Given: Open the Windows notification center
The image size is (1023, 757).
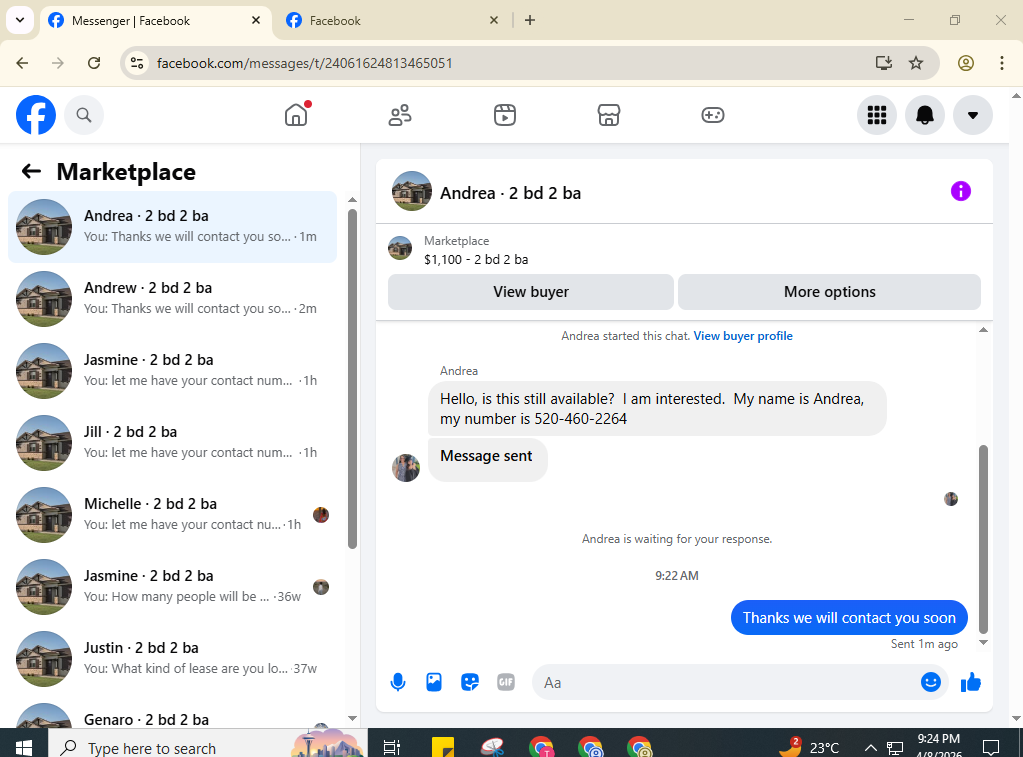Looking at the screenshot, I should [x=991, y=747].
